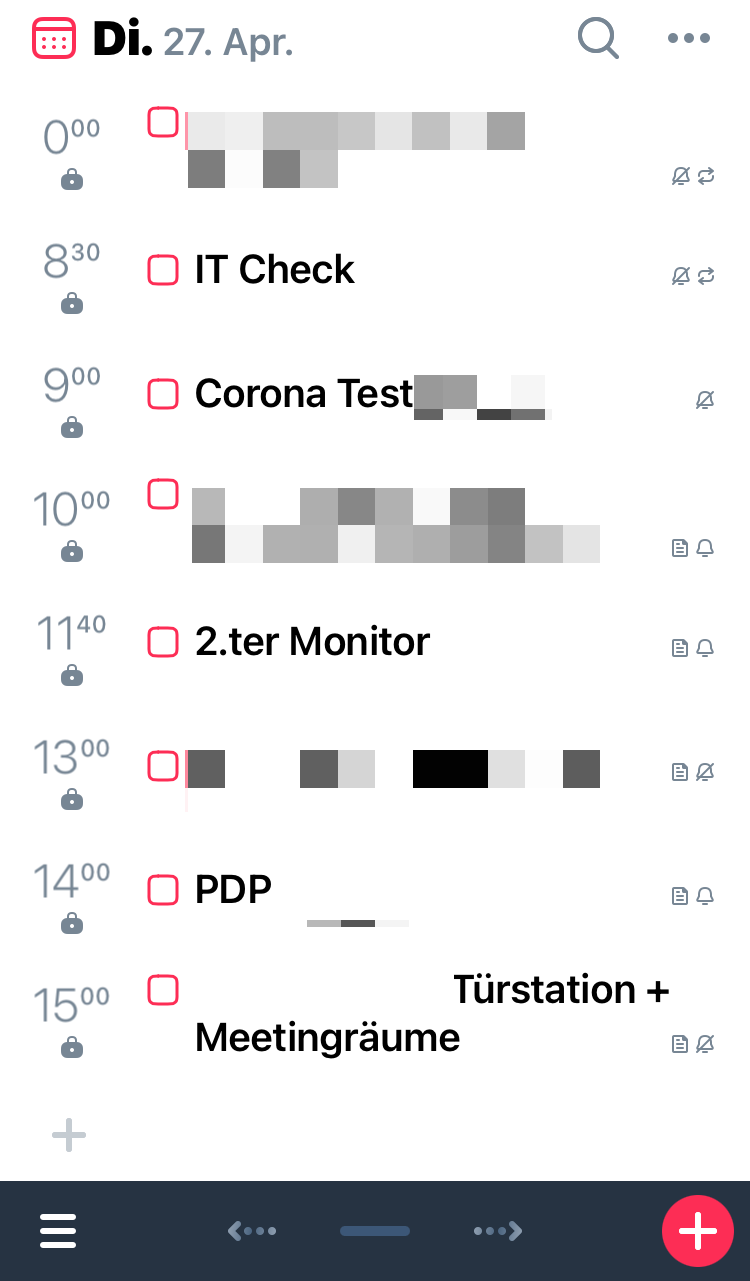The image size is (750, 1281).
Task: Mark Corona Test as done
Action: tap(163, 394)
